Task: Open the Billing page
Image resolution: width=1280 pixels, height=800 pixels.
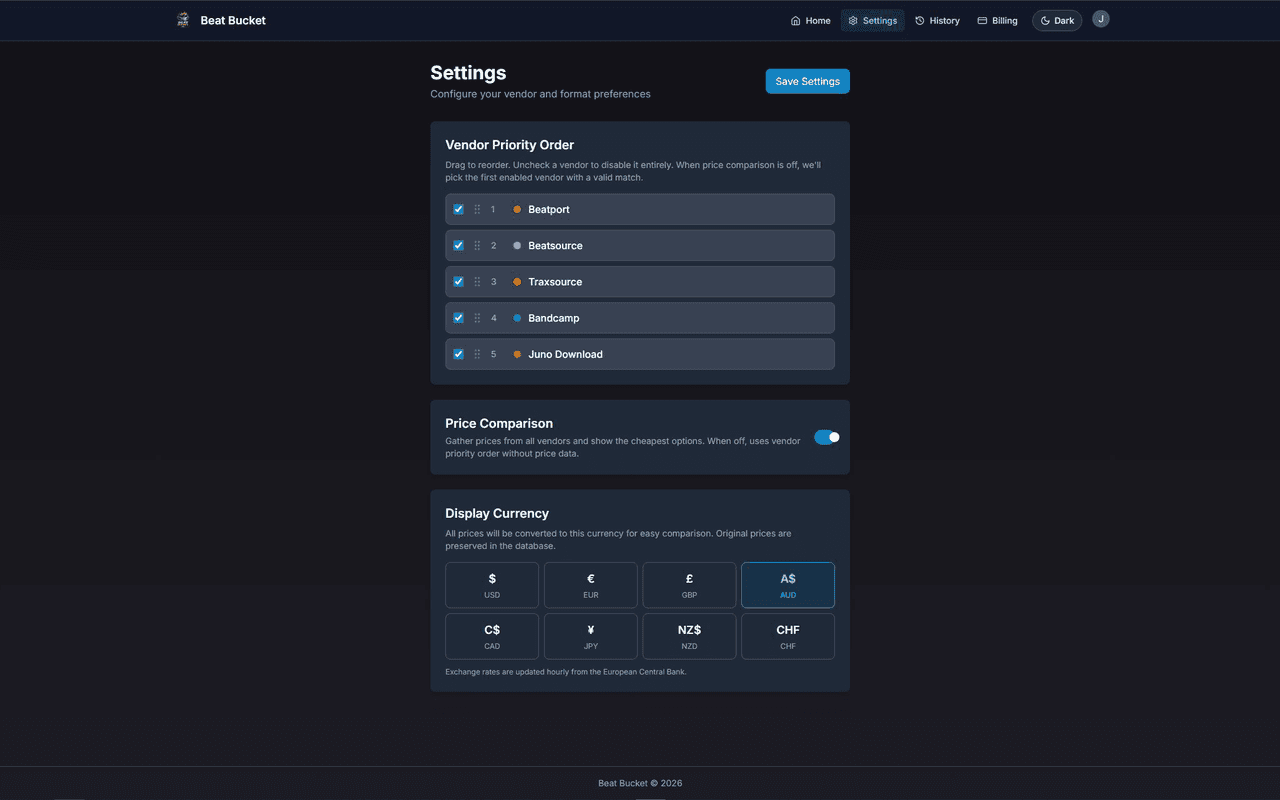Action: point(997,20)
